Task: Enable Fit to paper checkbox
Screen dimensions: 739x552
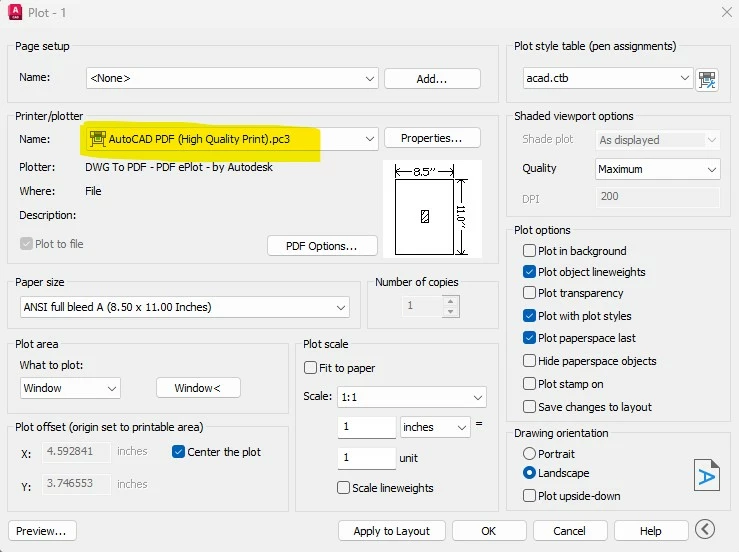Action: (x=310, y=368)
